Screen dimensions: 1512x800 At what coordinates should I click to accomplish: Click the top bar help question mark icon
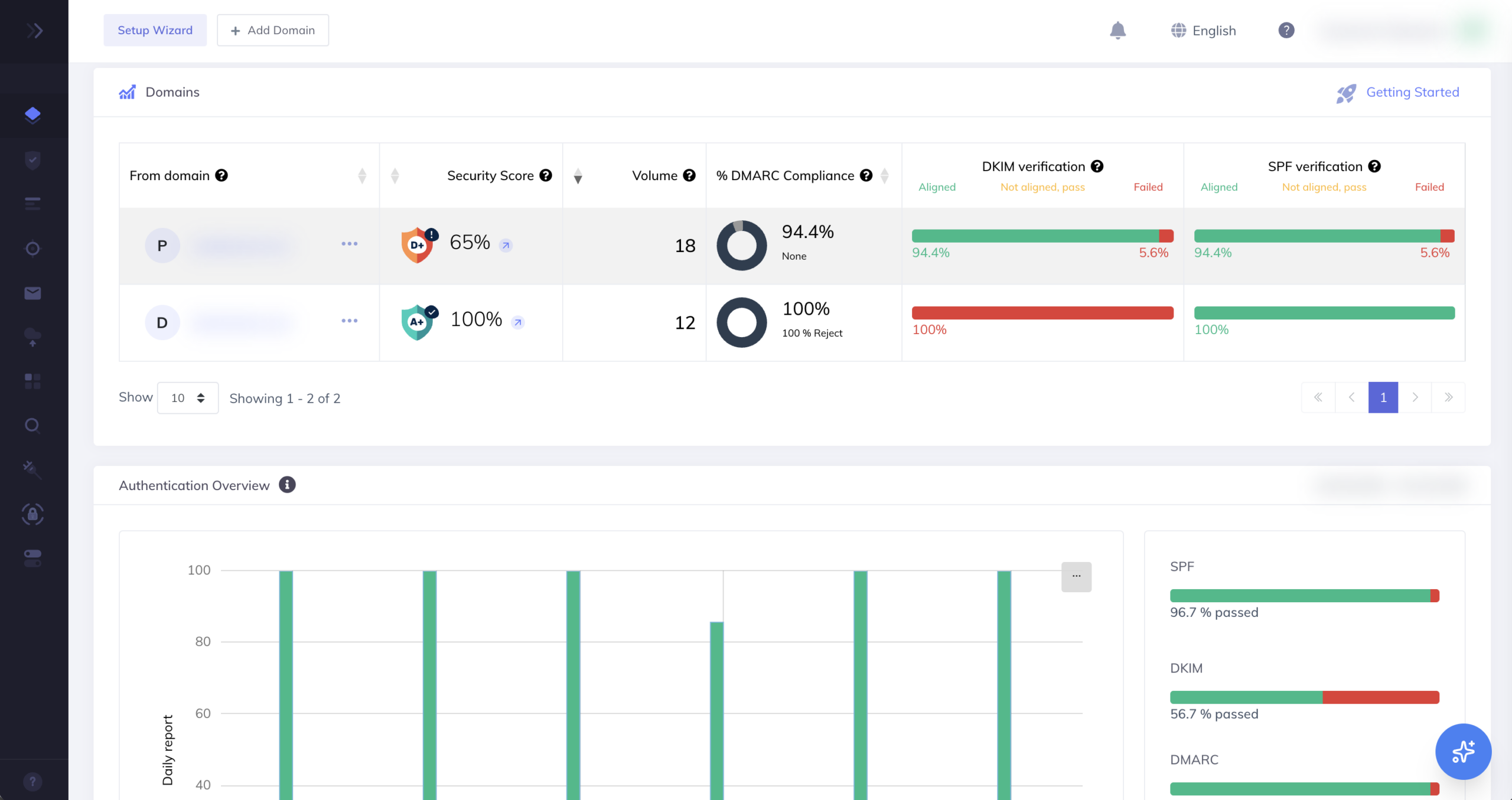point(1286,30)
